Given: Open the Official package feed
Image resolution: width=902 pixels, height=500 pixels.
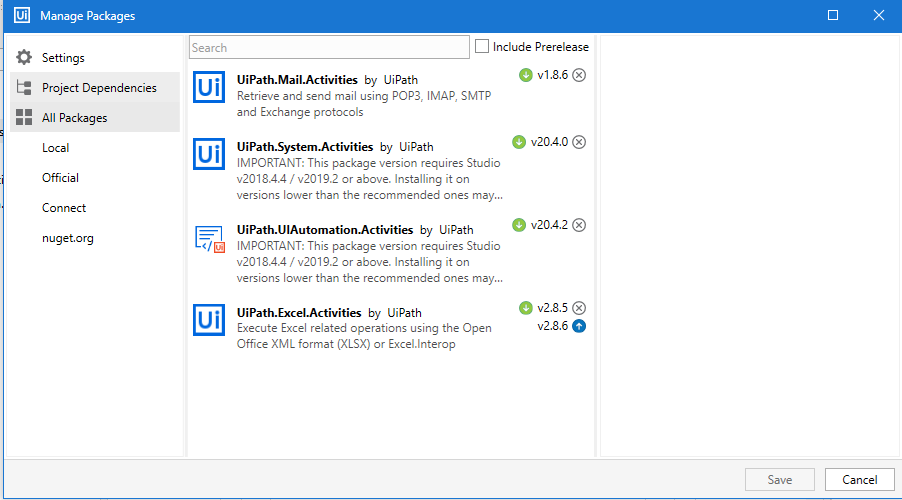Looking at the screenshot, I should [60, 178].
